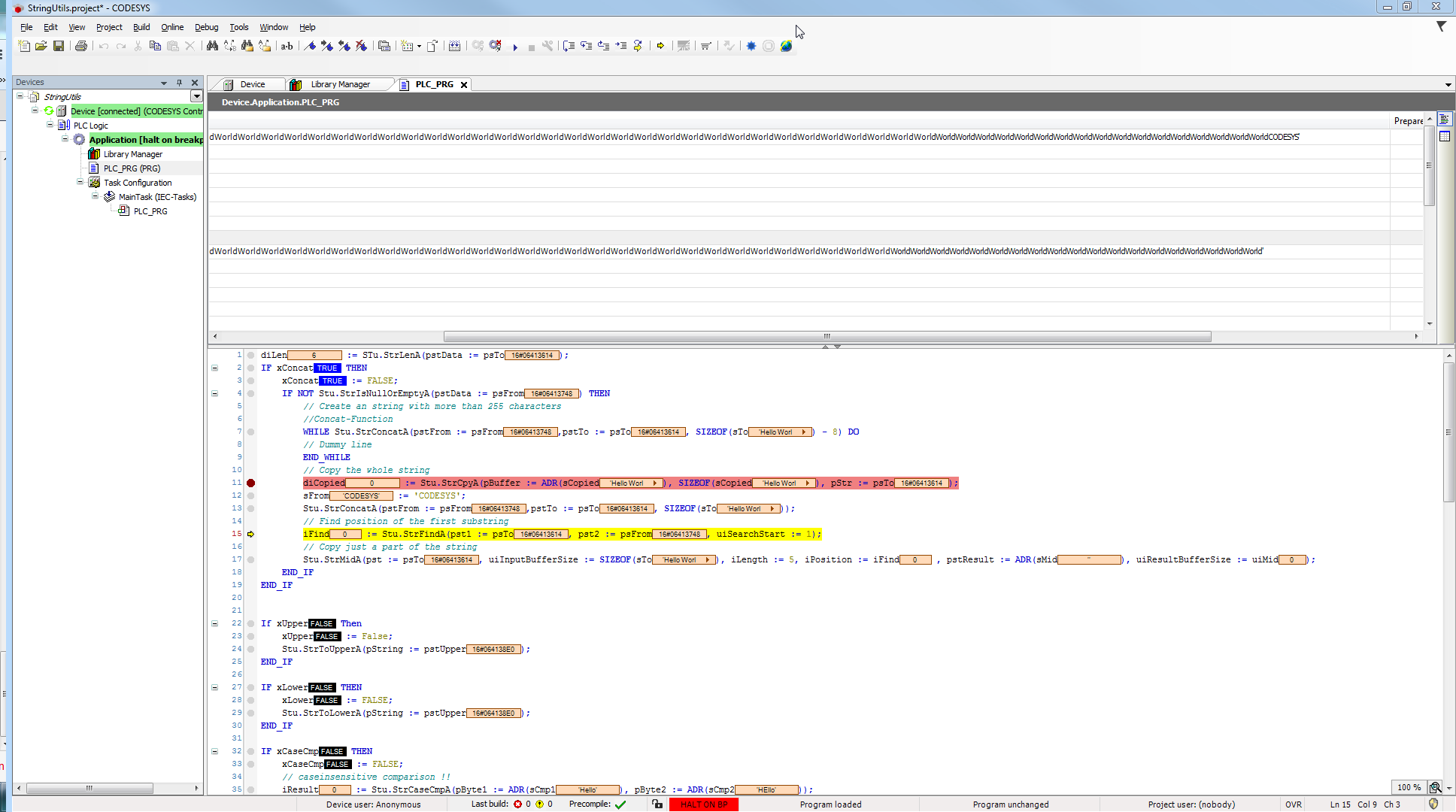Toggle breakpoint dot on line 17
This screenshot has width=1456, height=812.
coord(251,559)
